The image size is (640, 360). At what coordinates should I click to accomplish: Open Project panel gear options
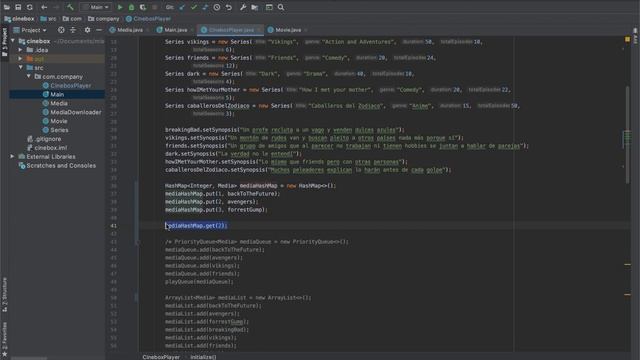coord(87,30)
